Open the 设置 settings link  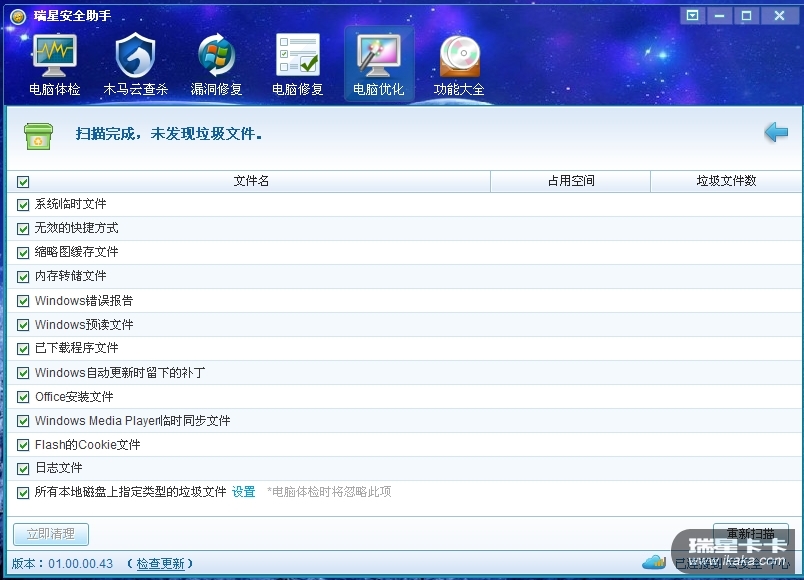tap(244, 492)
